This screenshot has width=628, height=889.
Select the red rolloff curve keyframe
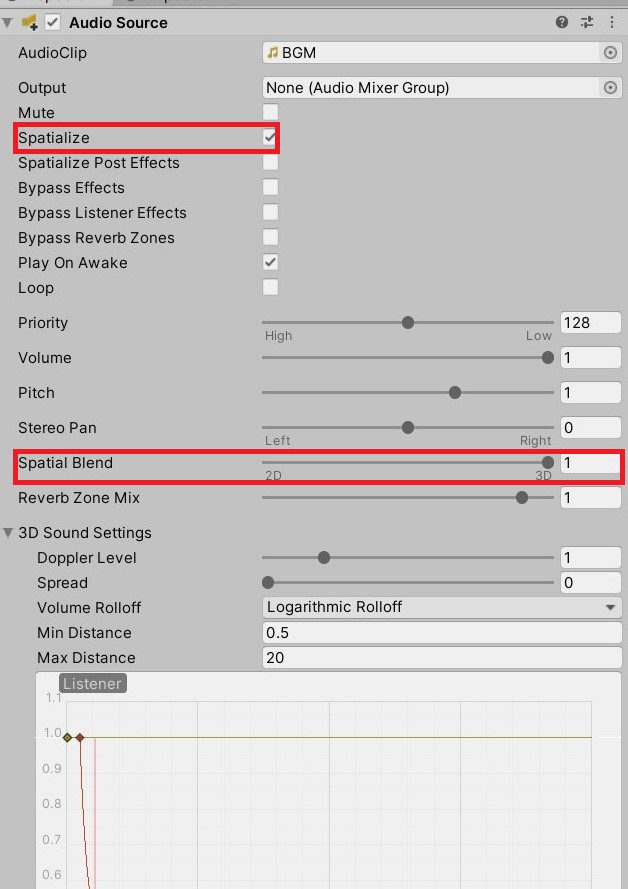tap(80, 737)
